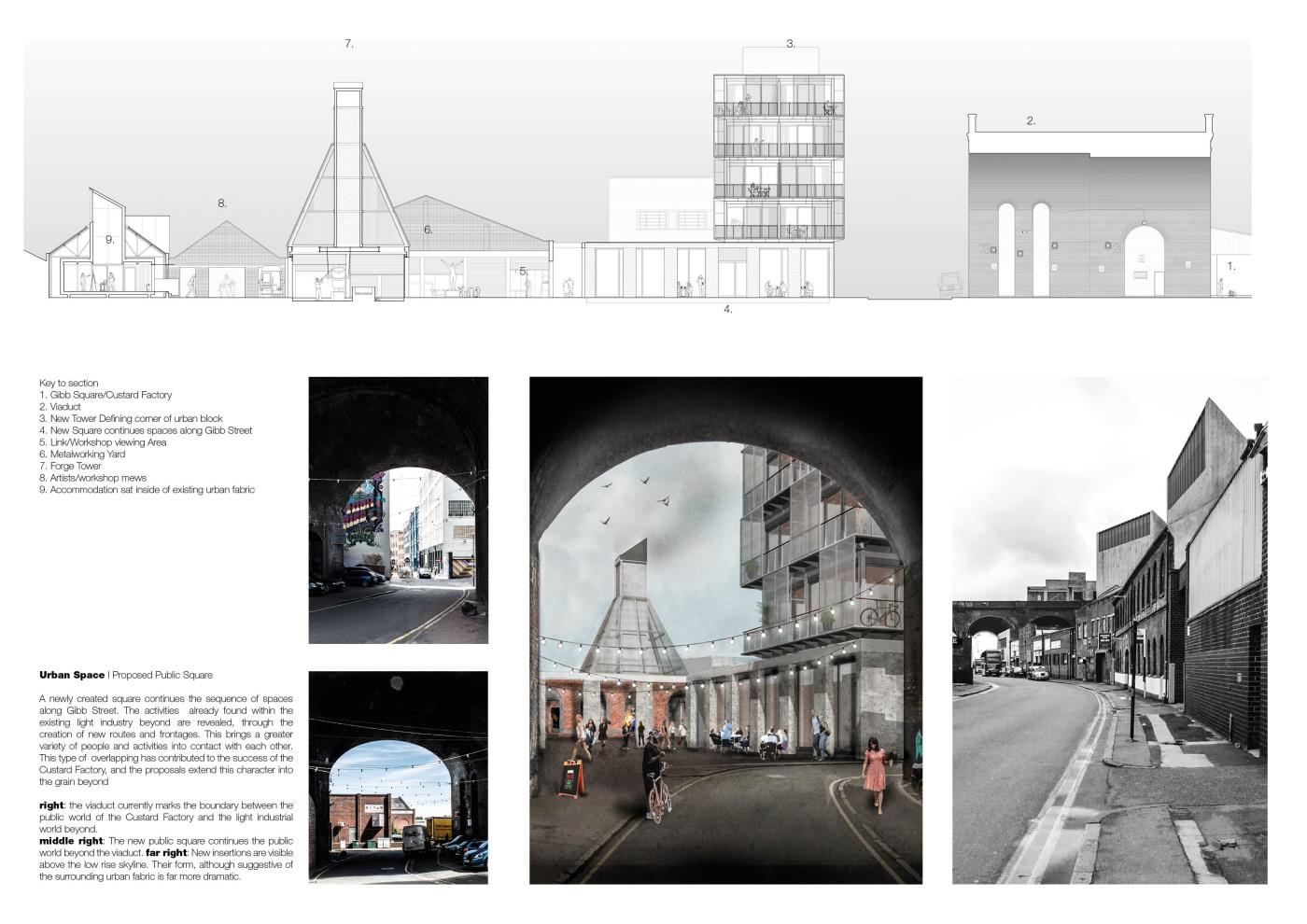The image size is (1307, 924).
Task: Click the 'Urban Space' bold heading
Action: [x=72, y=675]
